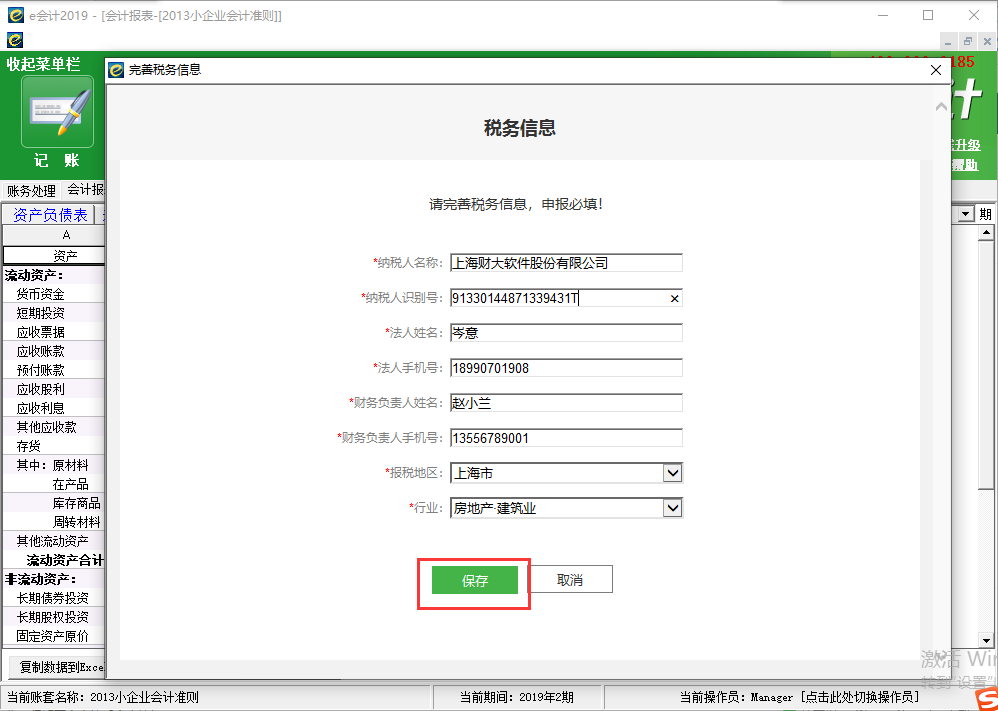Click the scroll-up arrow of the report scrollbar

(986, 233)
